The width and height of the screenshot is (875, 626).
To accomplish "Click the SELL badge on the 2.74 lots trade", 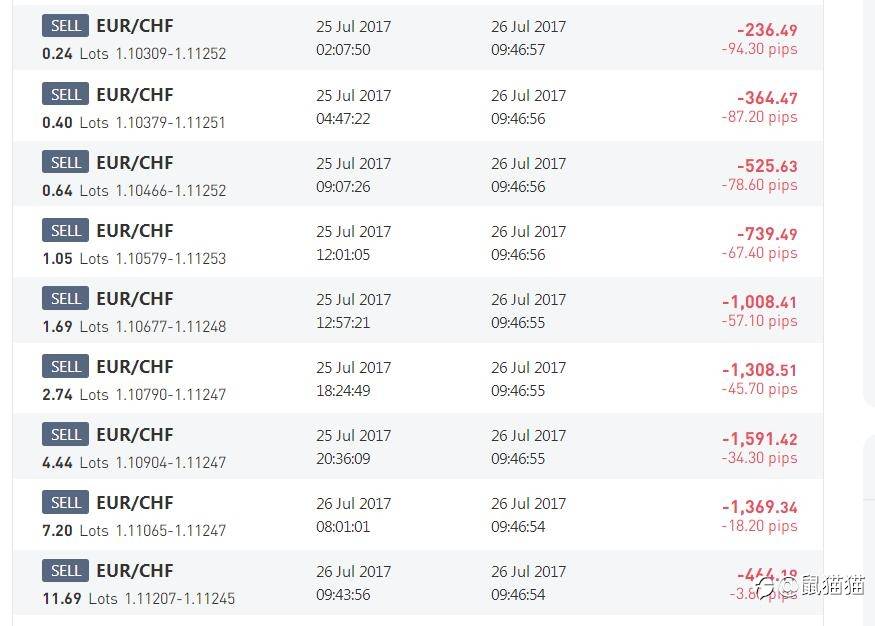I will pos(65,367).
